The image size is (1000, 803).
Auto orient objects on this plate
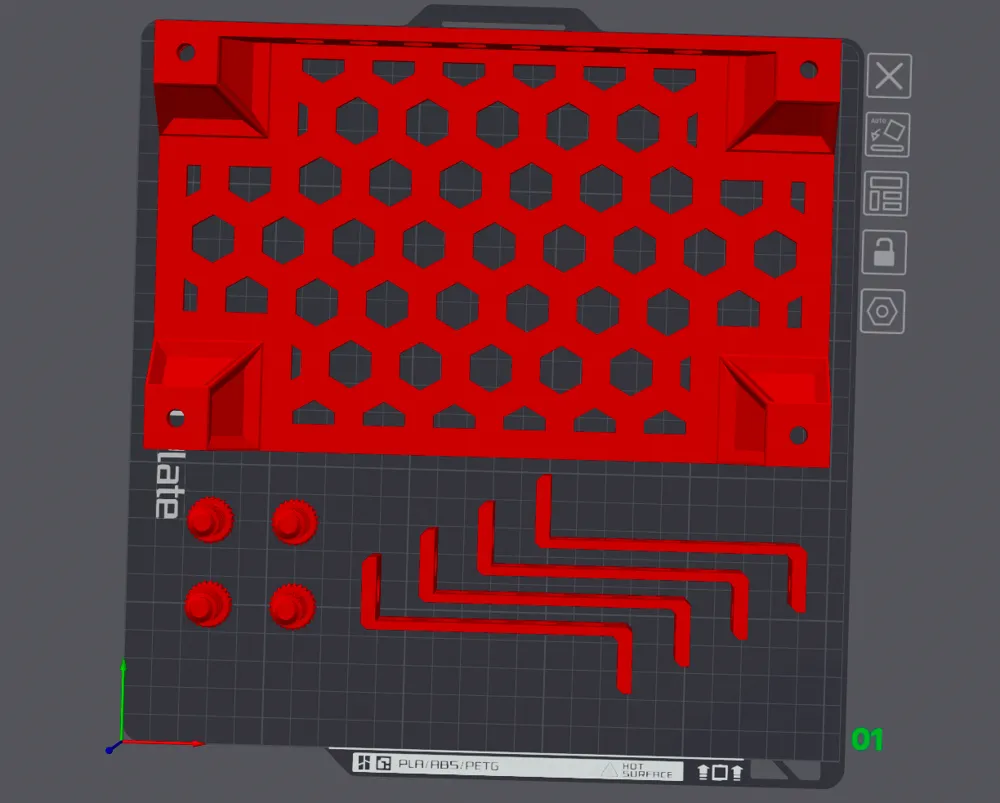pyautogui.click(x=887, y=135)
